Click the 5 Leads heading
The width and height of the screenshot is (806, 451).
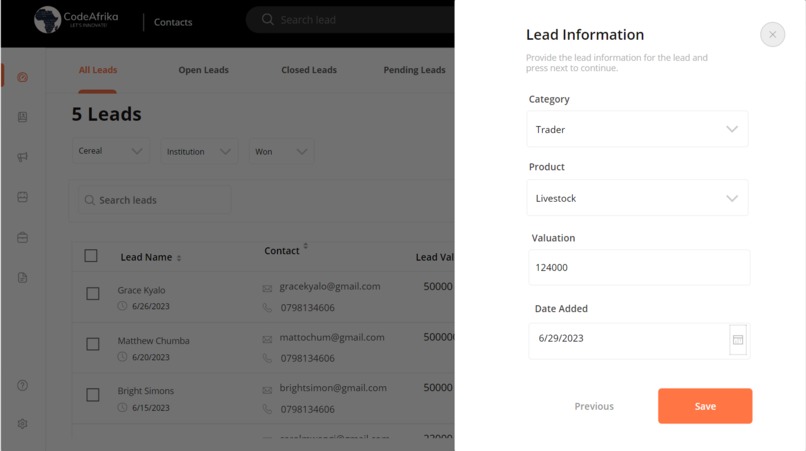coord(106,114)
